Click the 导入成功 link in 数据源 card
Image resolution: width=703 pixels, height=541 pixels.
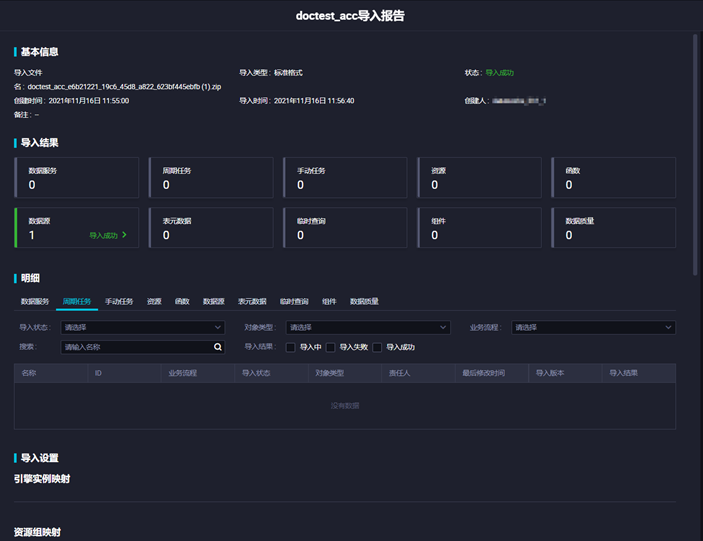point(104,235)
